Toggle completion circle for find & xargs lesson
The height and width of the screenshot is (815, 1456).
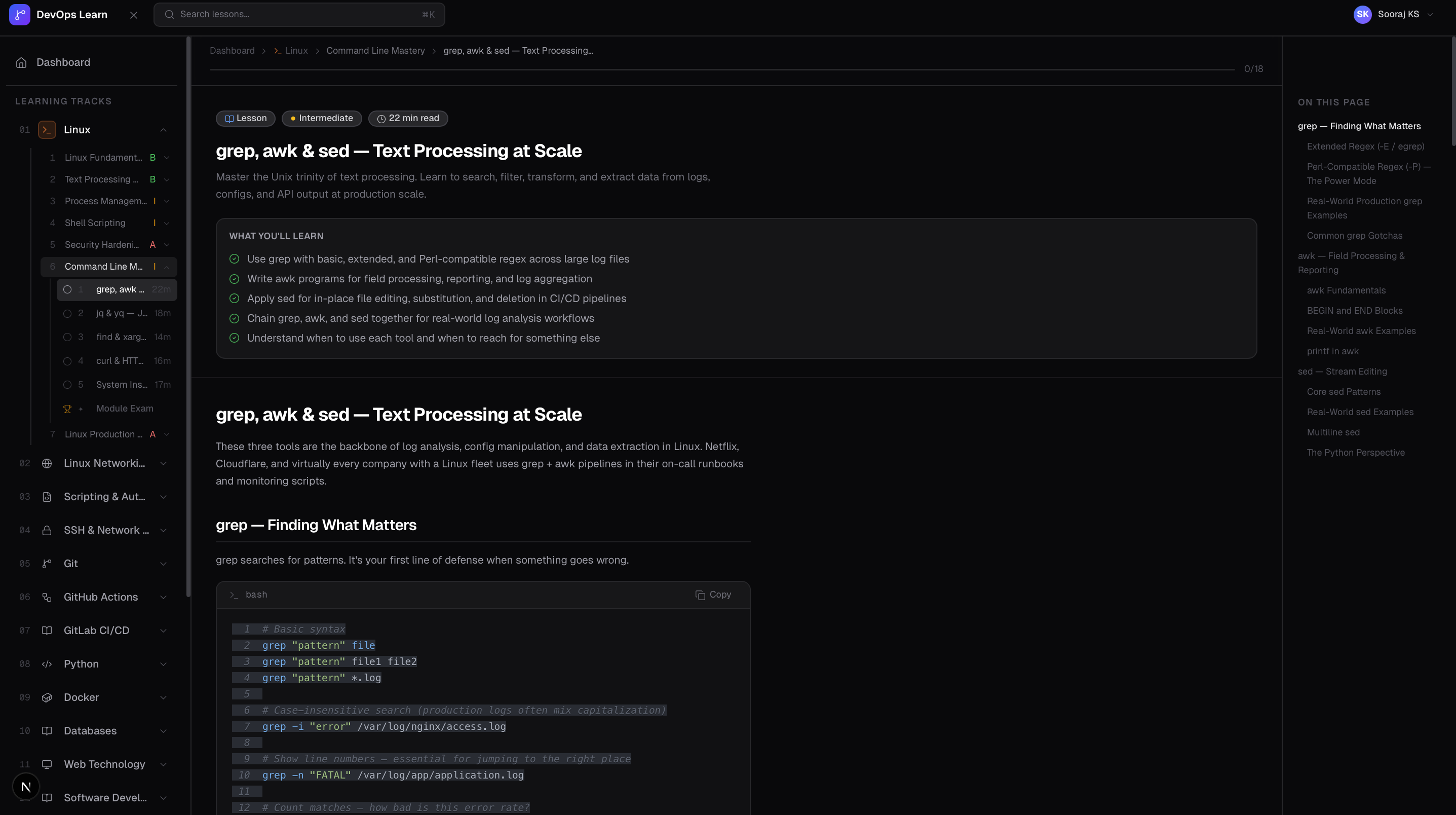[67, 337]
